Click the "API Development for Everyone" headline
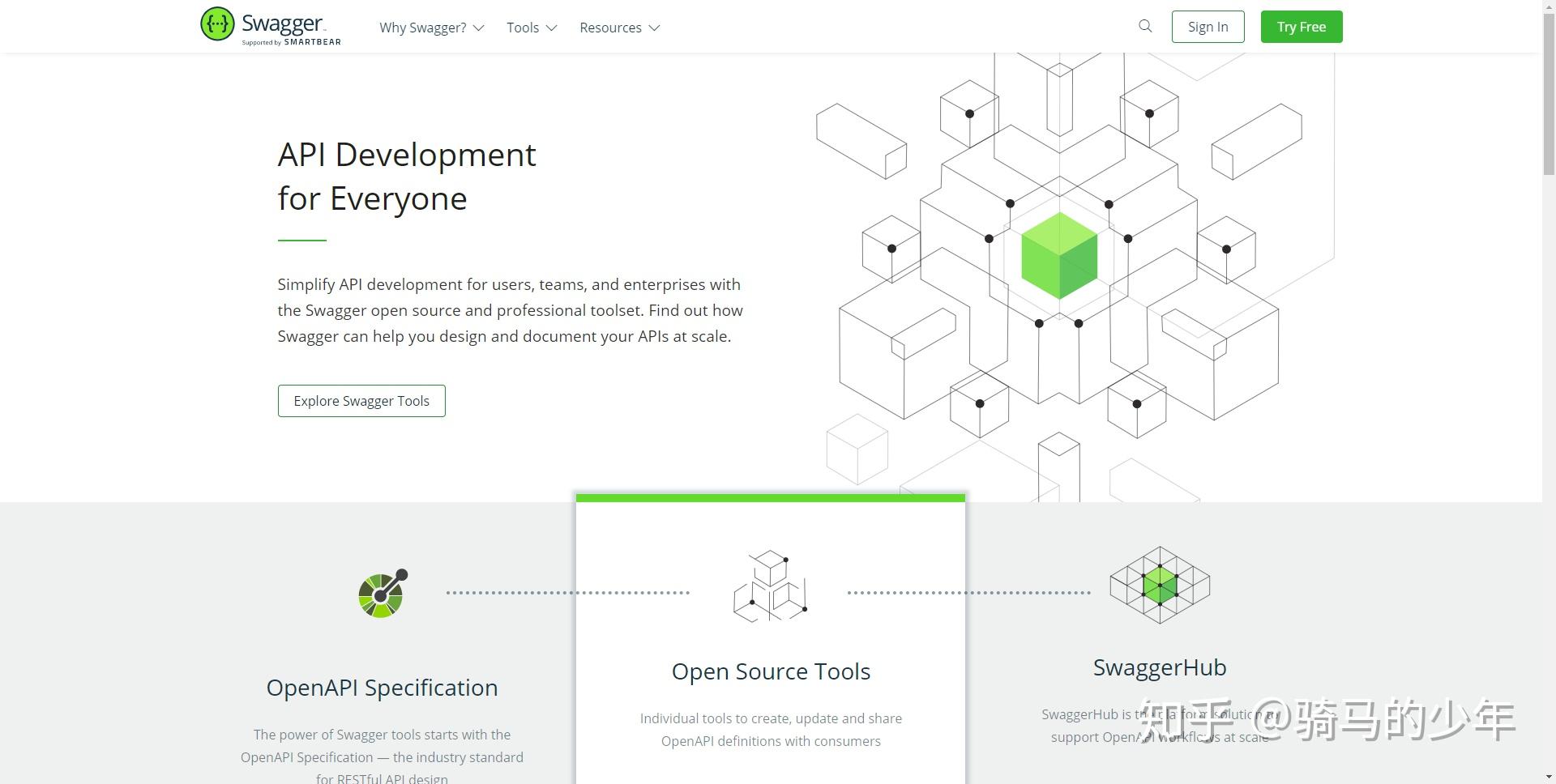 [407, 177]
